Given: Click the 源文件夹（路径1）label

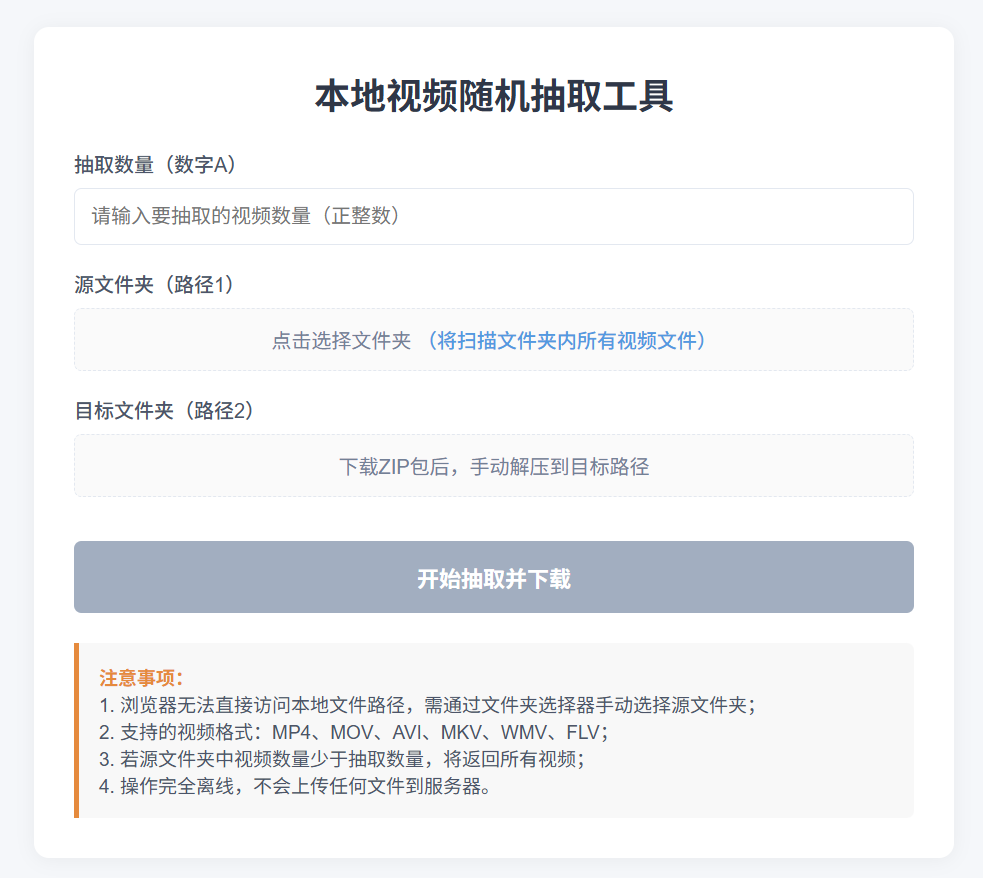Looking at the screenshot, I should pyautogui.click(x=157, y=285).
